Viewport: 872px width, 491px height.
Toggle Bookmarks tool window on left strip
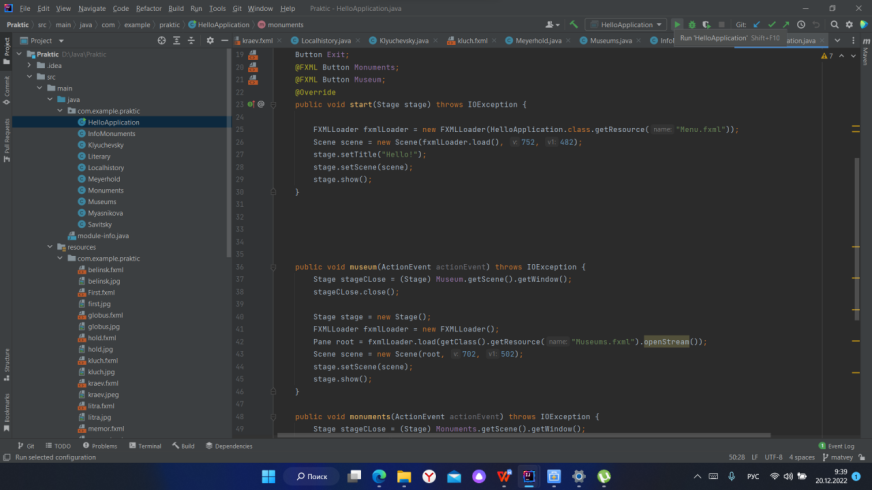(6, 413)
